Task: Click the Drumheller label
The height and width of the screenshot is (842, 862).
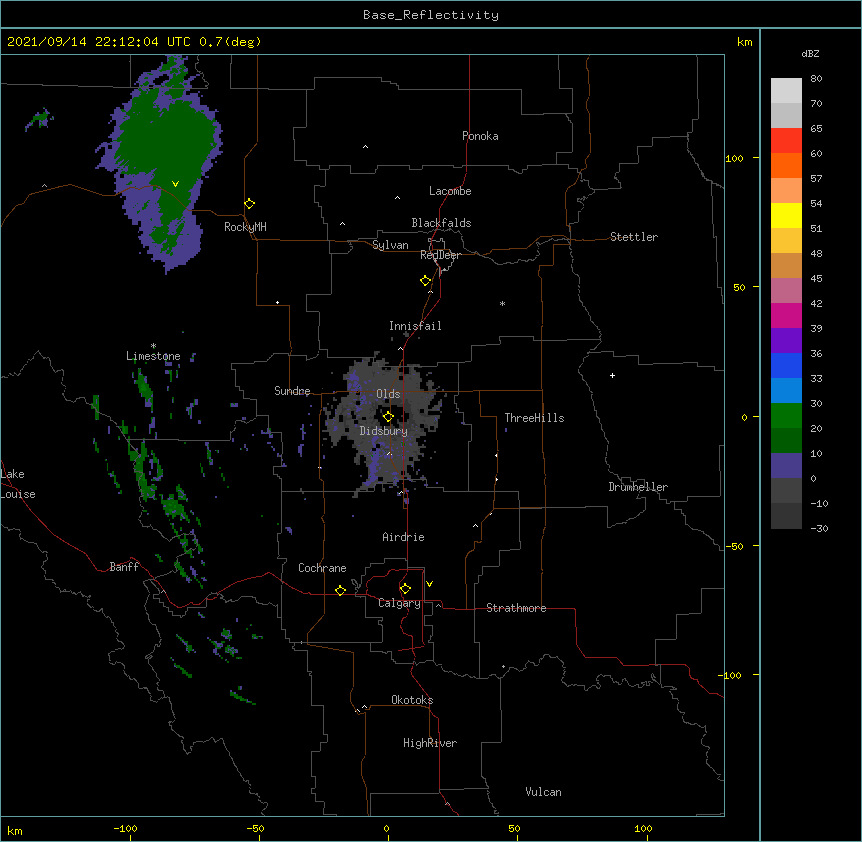Action: click(x=638, y=487)
